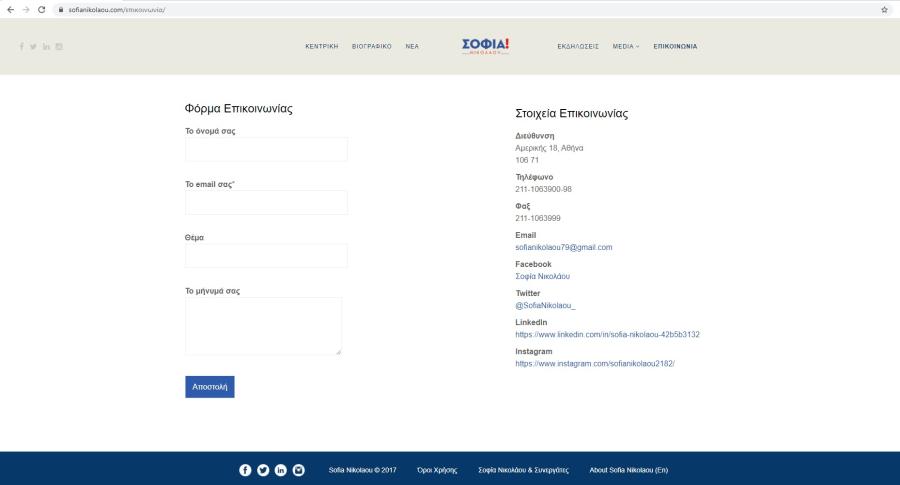The image size is (900, 485).
Task: Click the header Facebook icon
Action: click(x=22, y=46)
